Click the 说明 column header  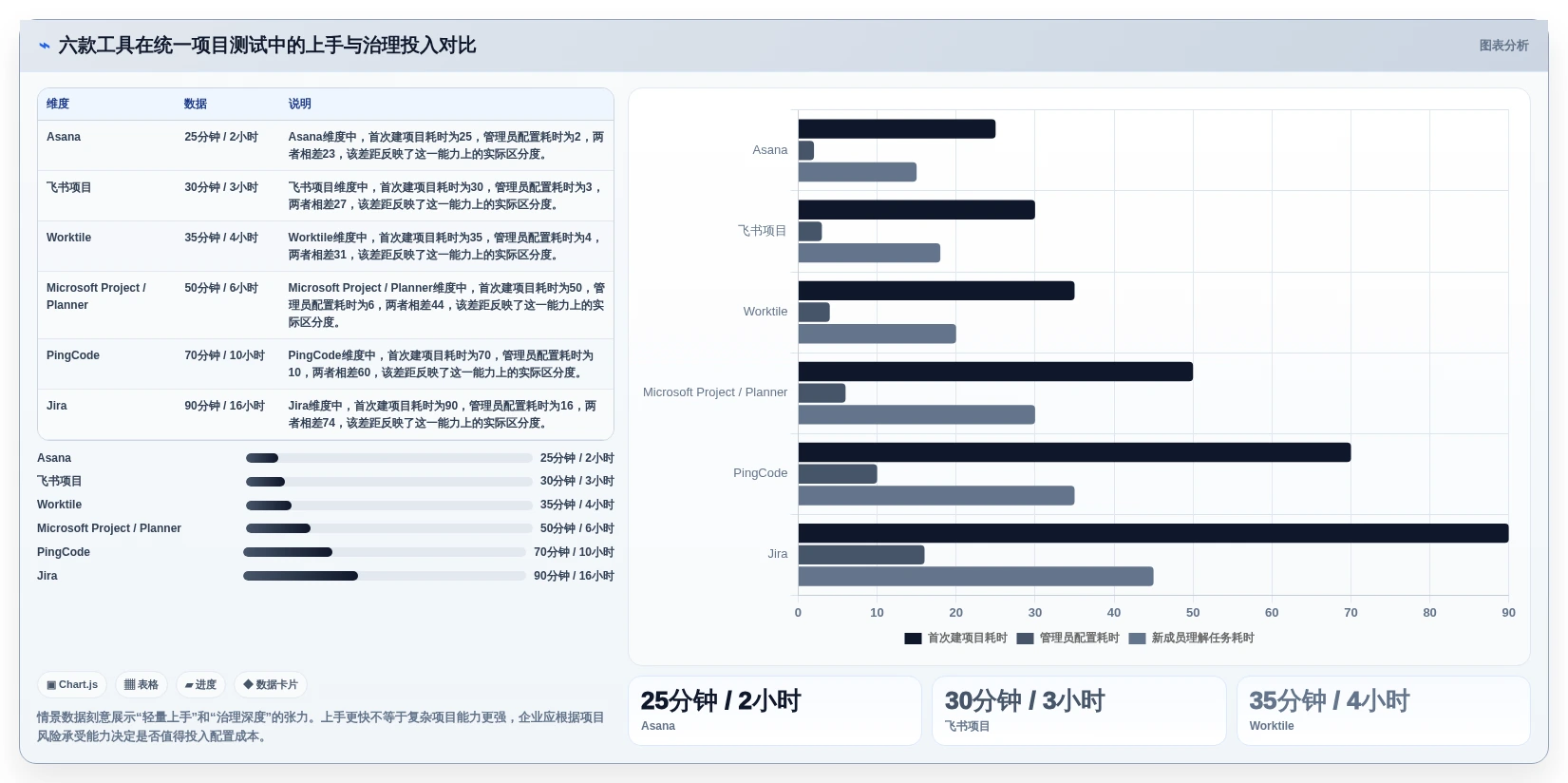[x=300, y=104]
